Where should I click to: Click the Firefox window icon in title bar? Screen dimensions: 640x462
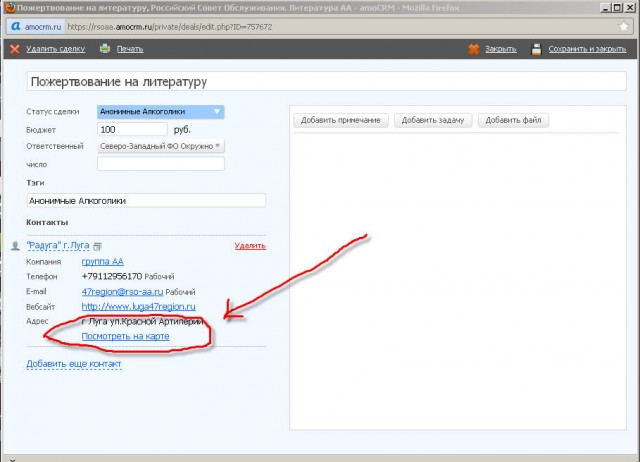9,8
